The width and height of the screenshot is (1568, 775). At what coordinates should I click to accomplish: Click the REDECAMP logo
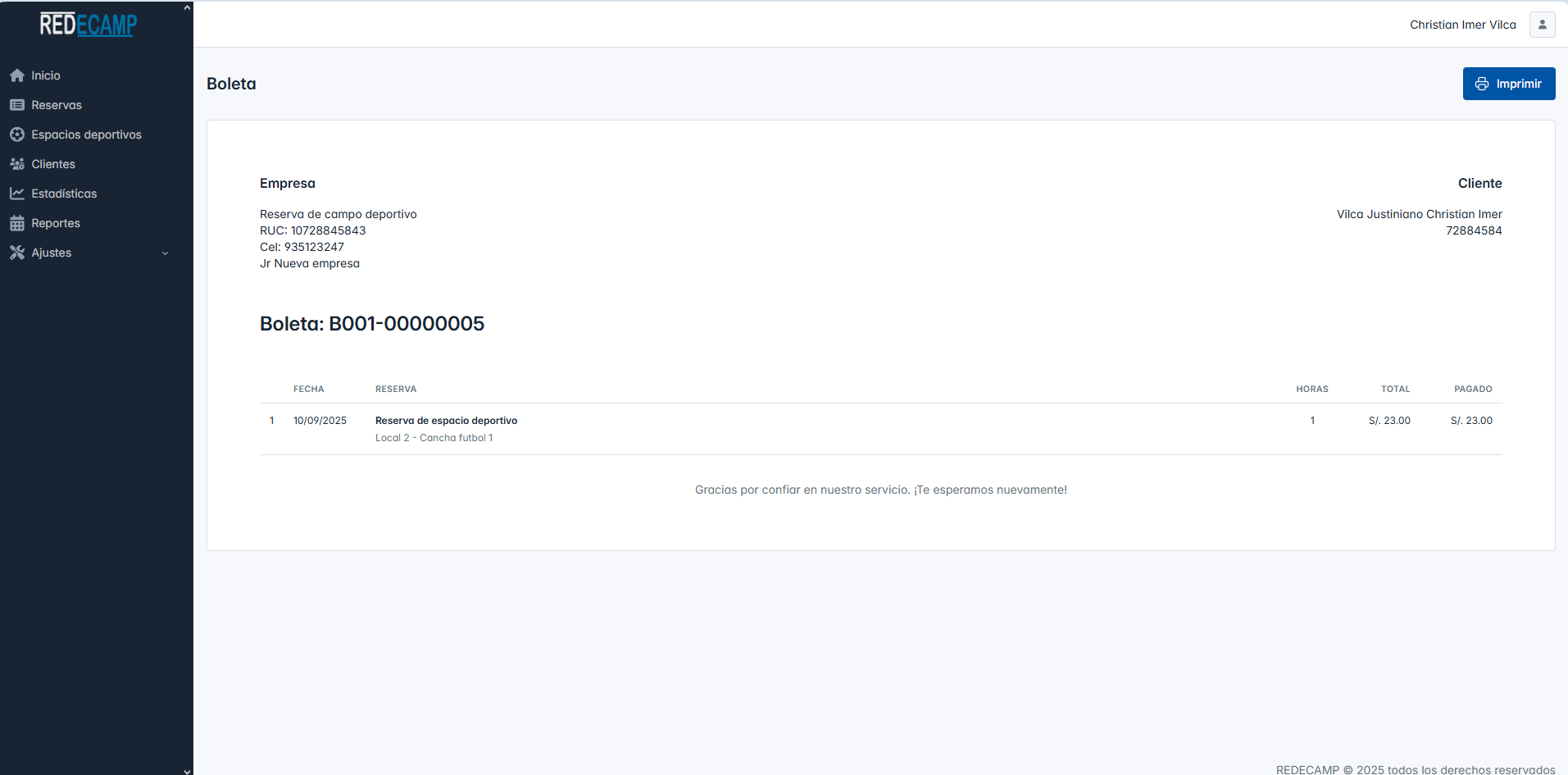(89, 25)
